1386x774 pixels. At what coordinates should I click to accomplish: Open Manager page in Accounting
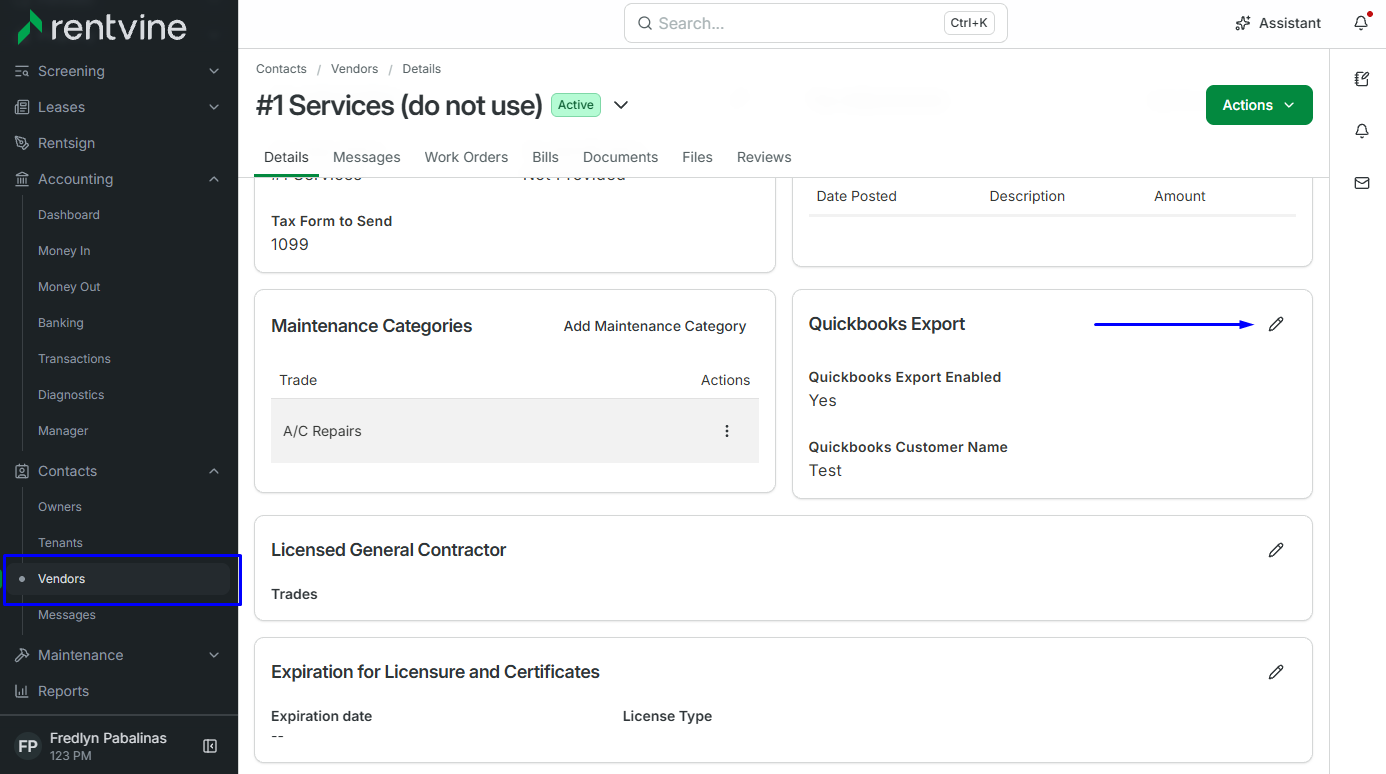63,431
